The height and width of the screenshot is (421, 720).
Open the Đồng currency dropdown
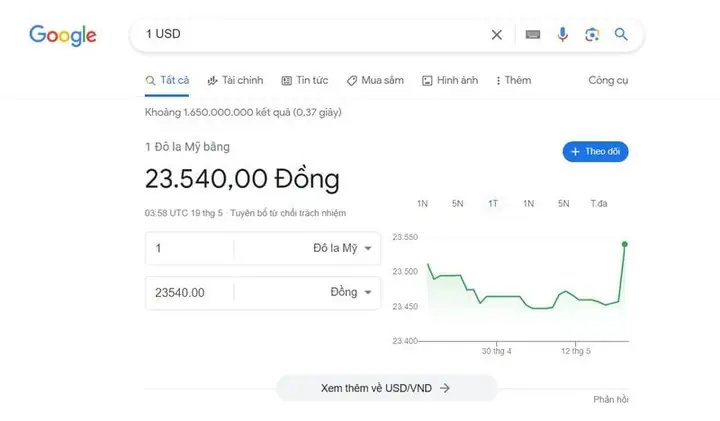(x=351, y=292)
